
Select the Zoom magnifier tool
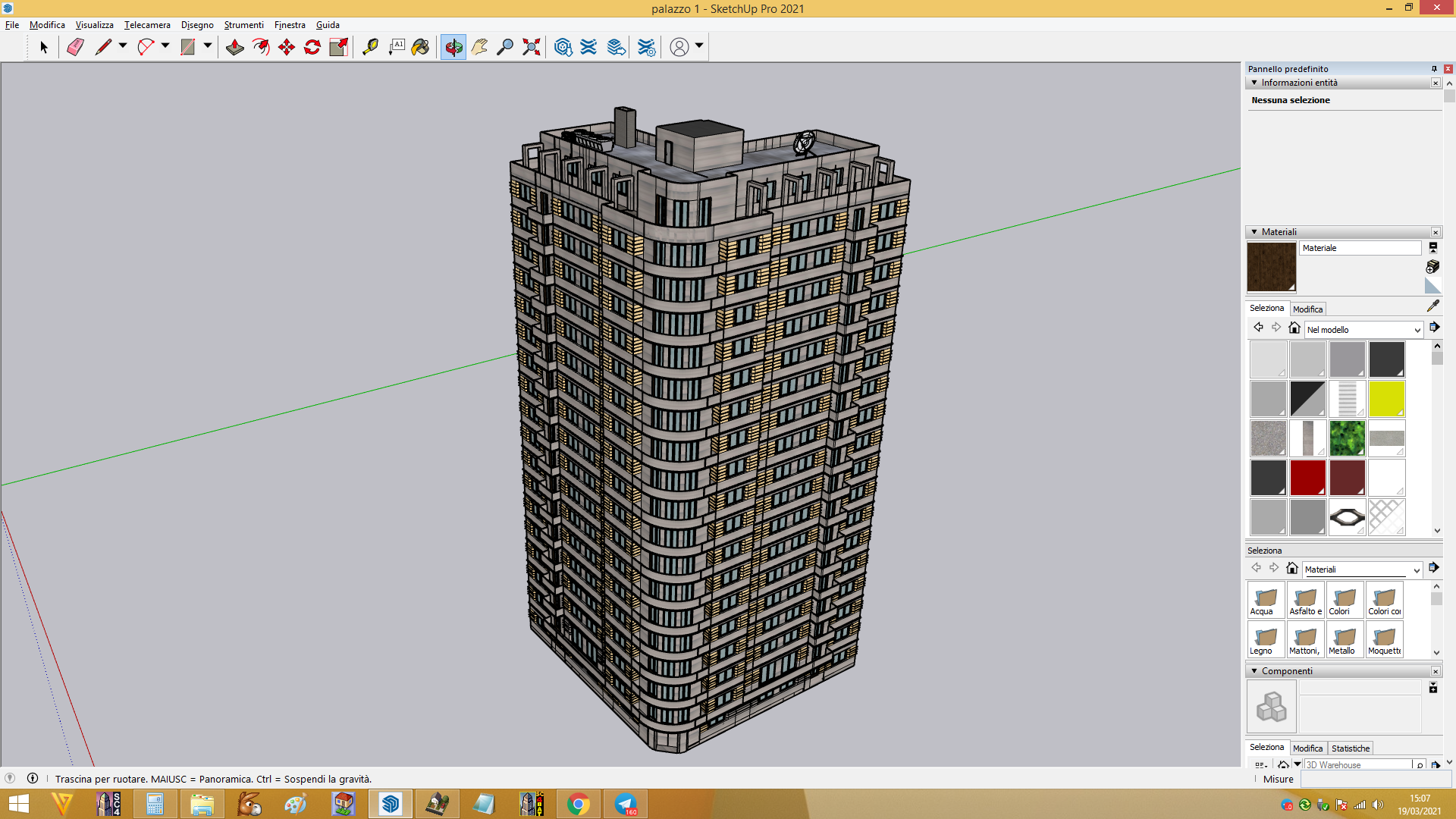505,47
